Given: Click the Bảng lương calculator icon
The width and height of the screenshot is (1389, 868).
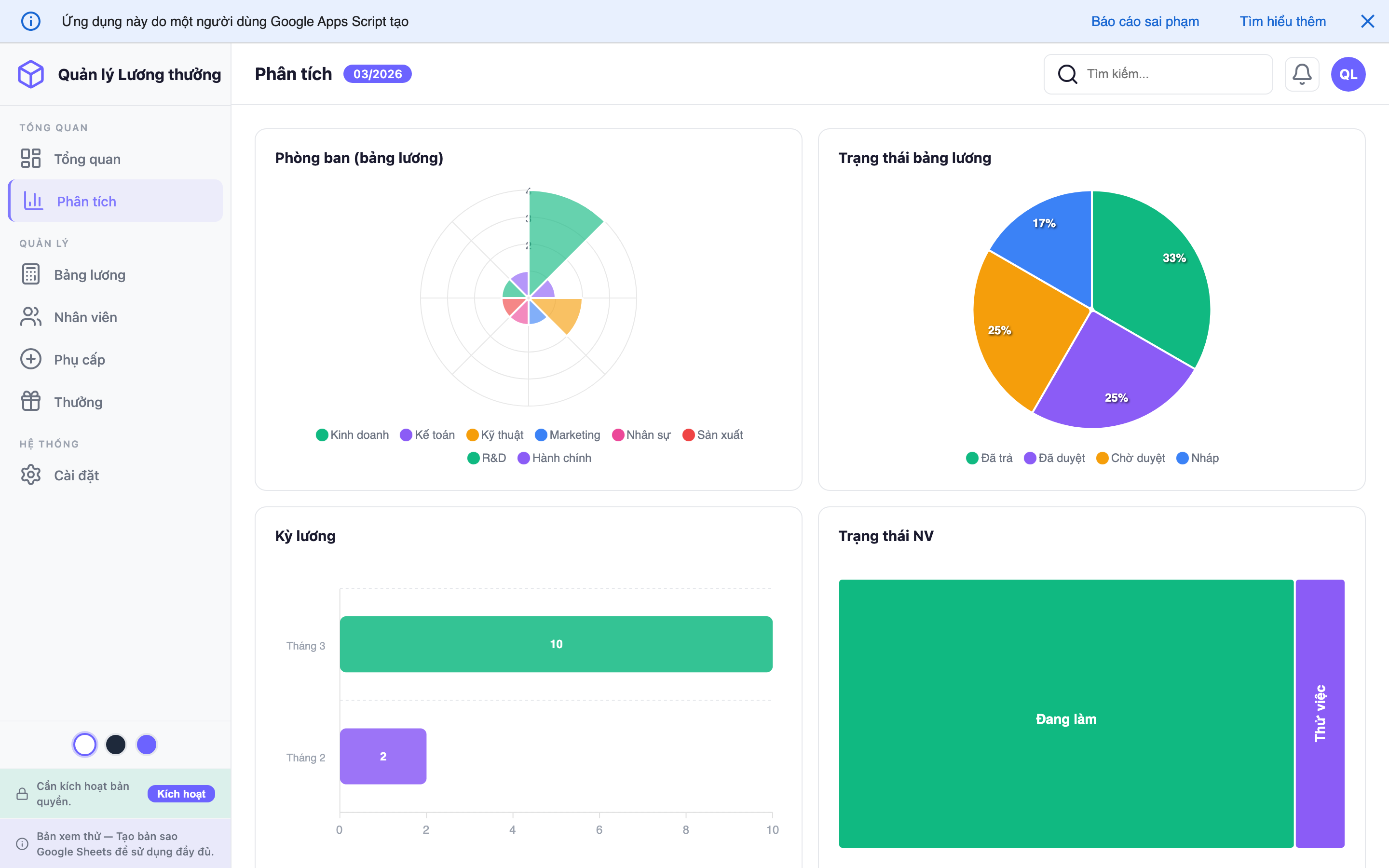Looking at the screenshot, I should point(30,274).
